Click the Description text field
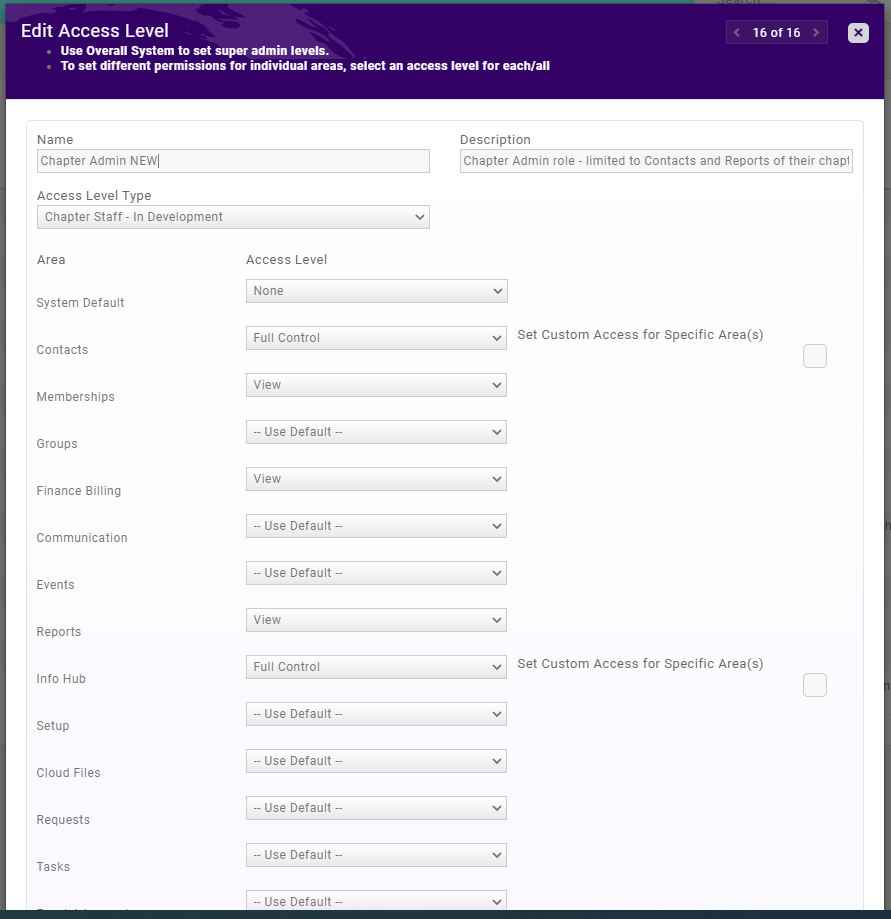 tap(656, 161)
